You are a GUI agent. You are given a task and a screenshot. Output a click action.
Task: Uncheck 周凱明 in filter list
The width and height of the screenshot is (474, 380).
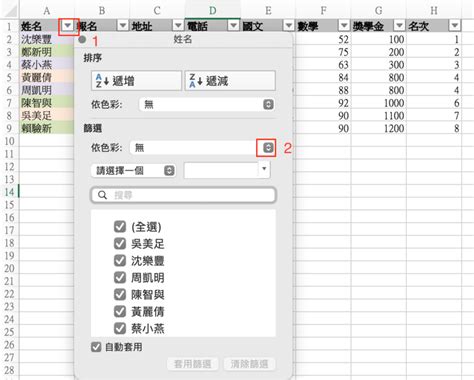pyautogui.click(x=120, y=278)
